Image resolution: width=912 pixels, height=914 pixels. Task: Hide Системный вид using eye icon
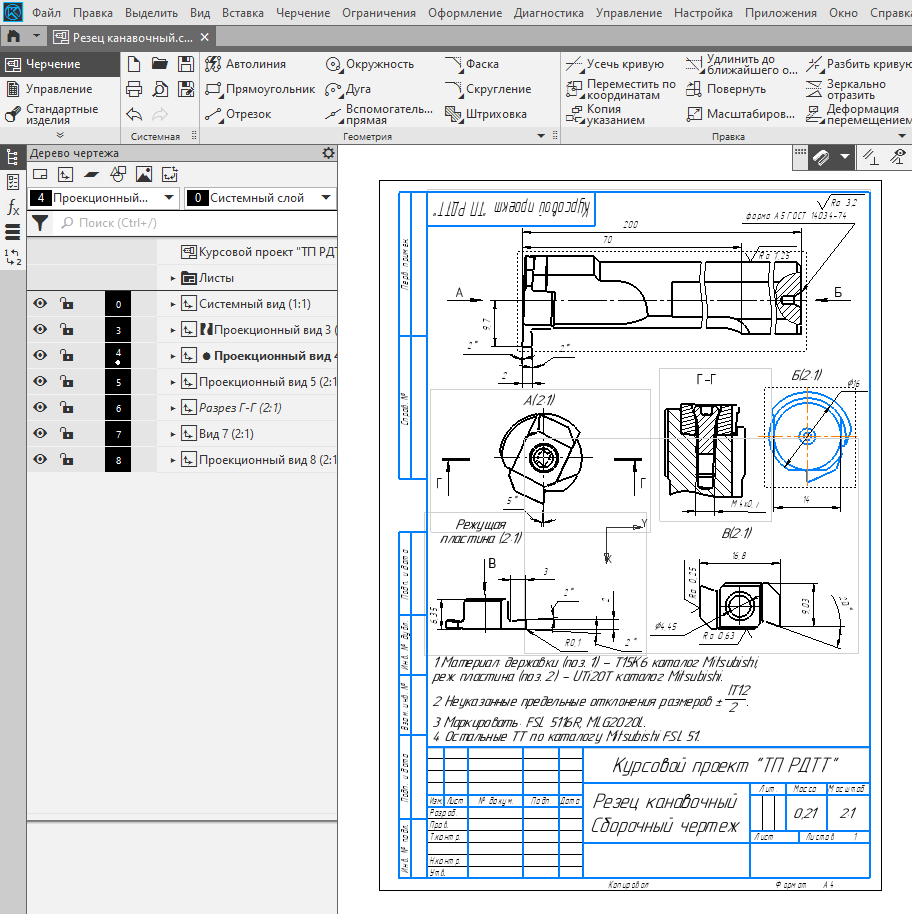pyautogui.click(x=40, y=304)
